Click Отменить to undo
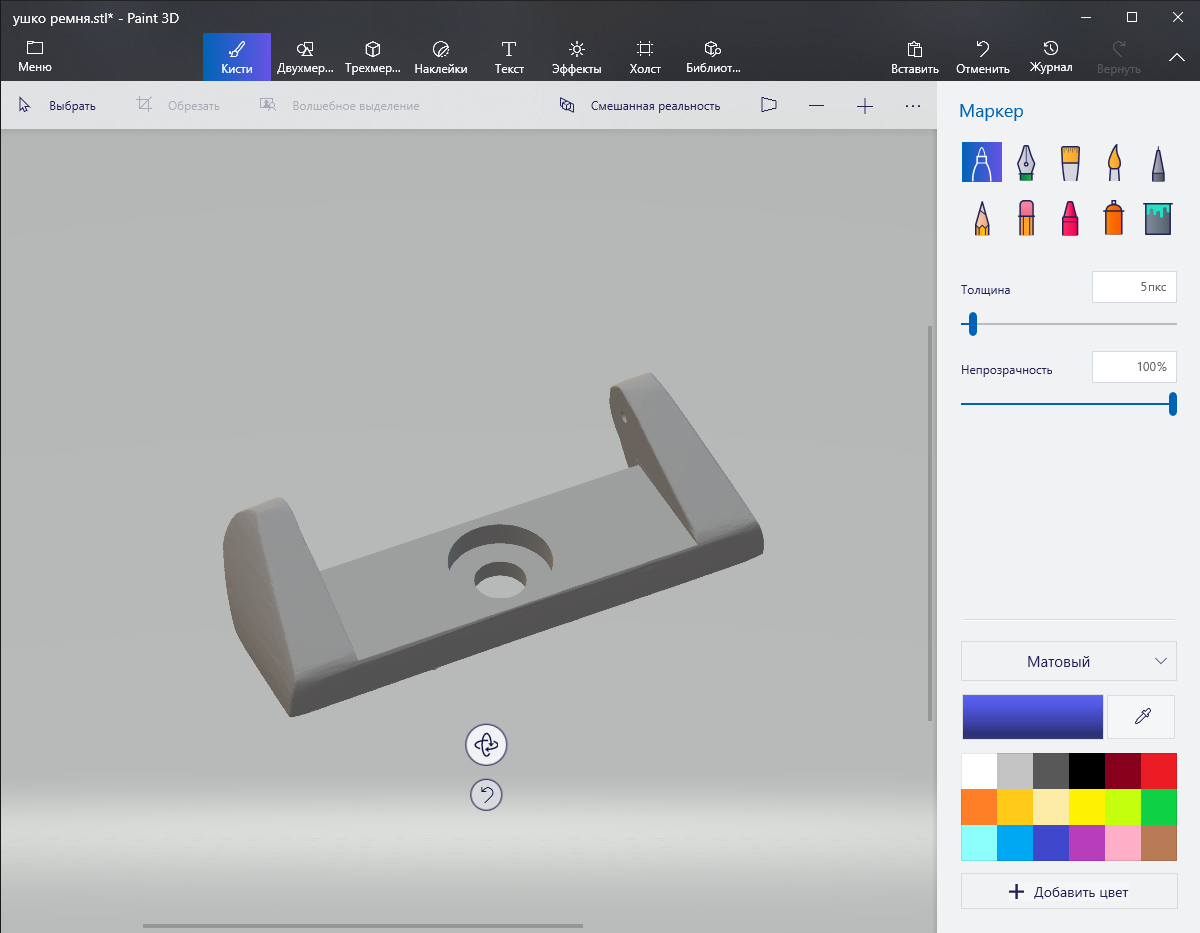 click(983, 57)
